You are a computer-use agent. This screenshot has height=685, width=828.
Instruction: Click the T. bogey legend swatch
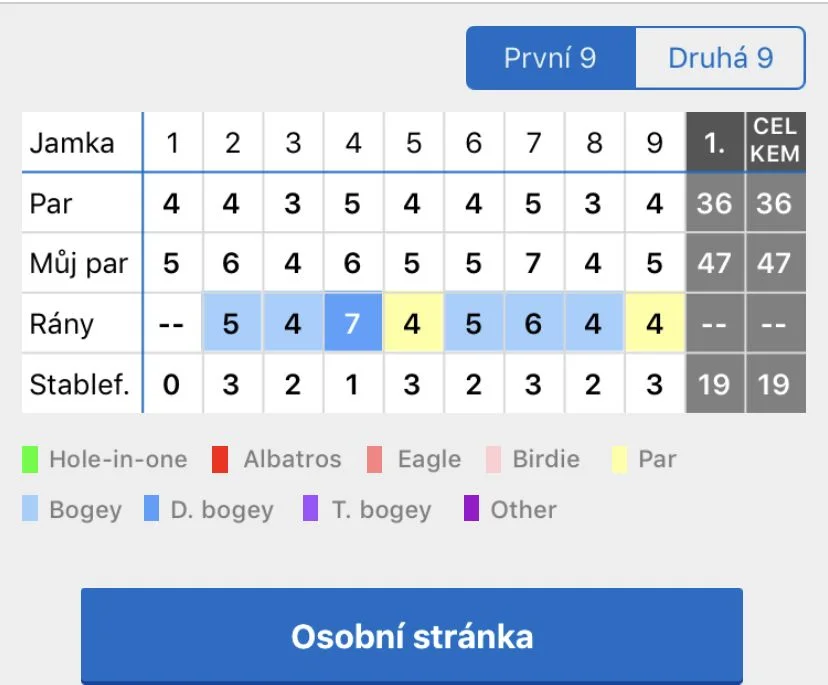coord(310,508)
